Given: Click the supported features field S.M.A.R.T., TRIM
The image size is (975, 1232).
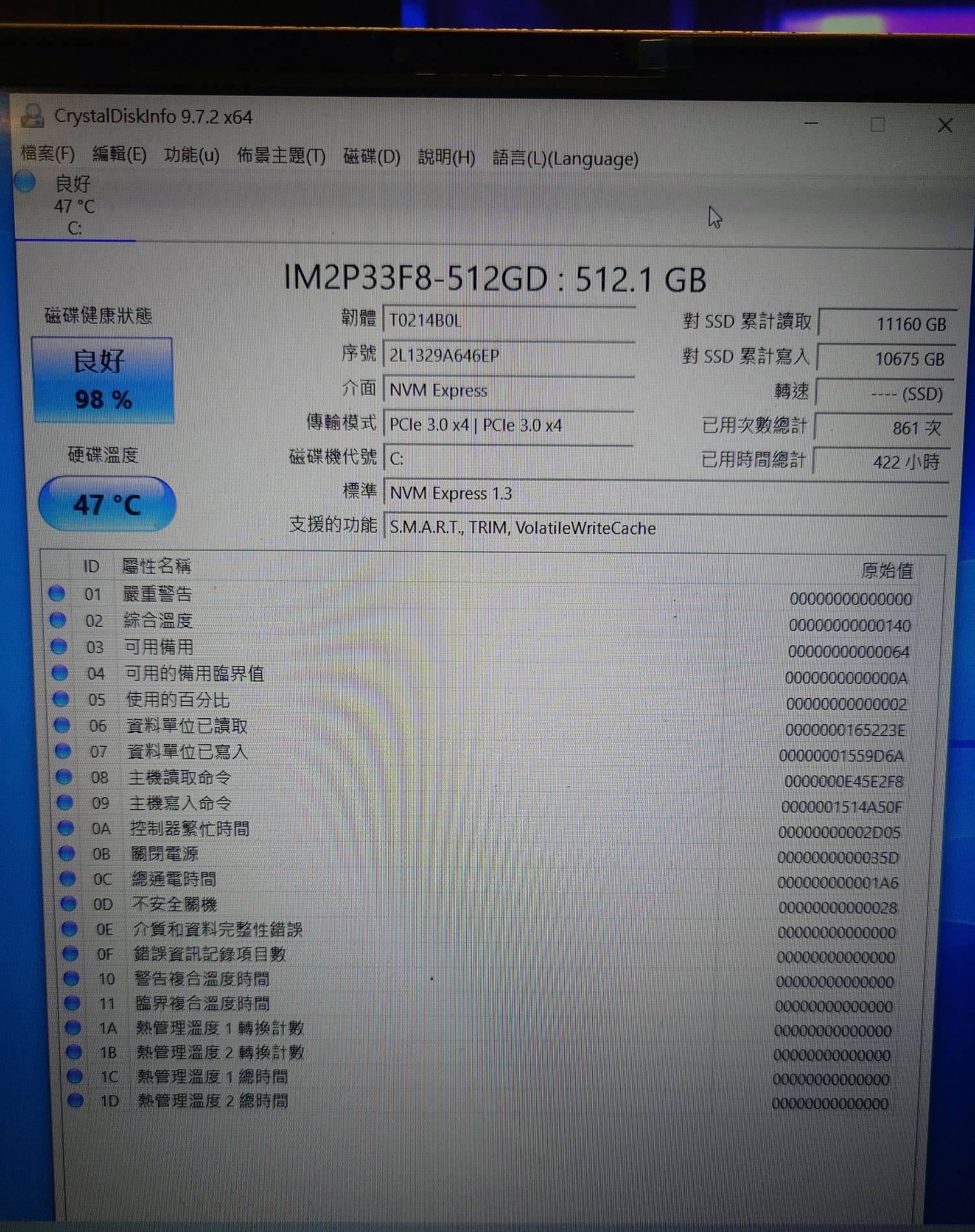Looking at the screenshot, I should coord(666,528).
